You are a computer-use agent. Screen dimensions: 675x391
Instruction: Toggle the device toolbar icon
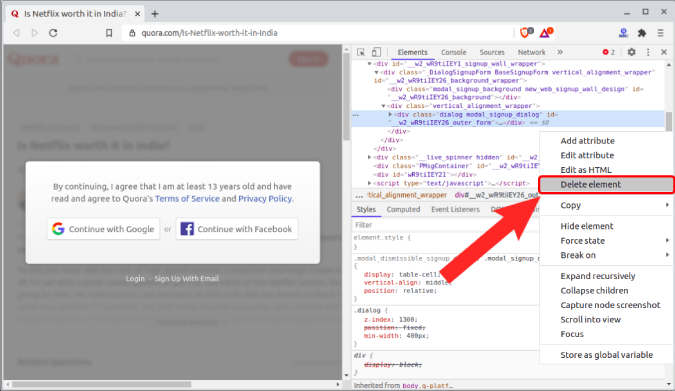pos(376,52)
